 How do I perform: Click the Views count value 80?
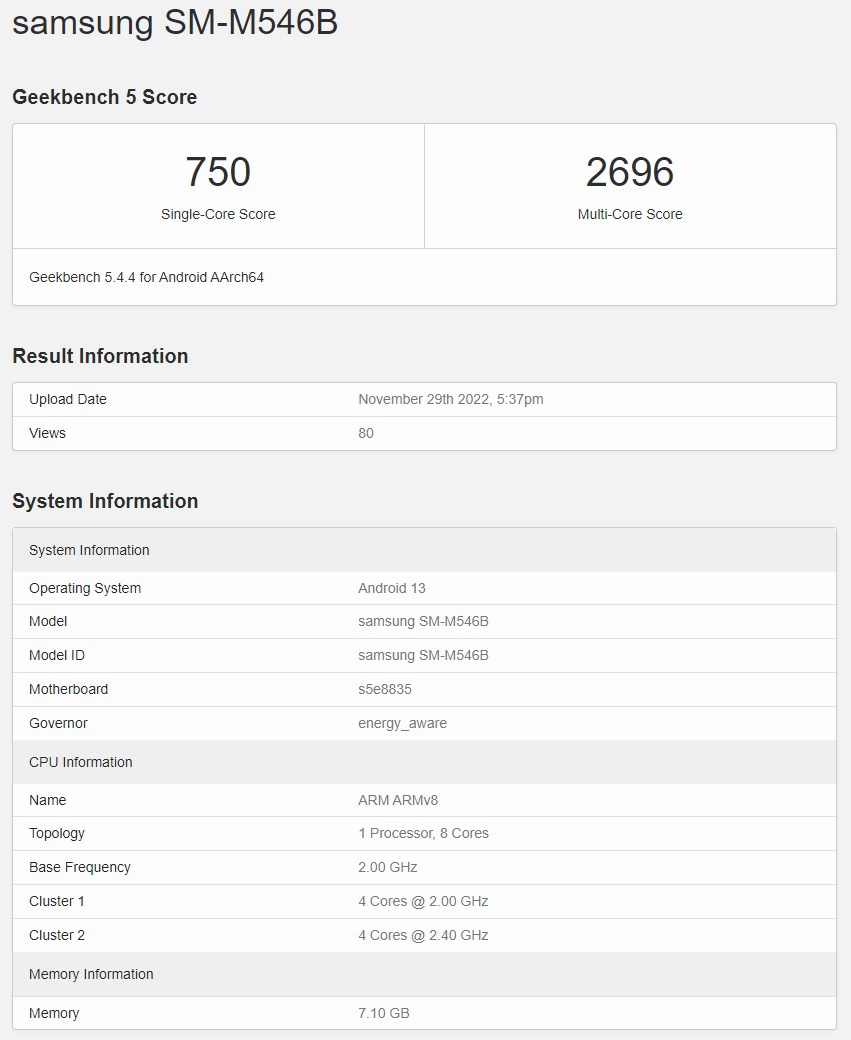366,433
